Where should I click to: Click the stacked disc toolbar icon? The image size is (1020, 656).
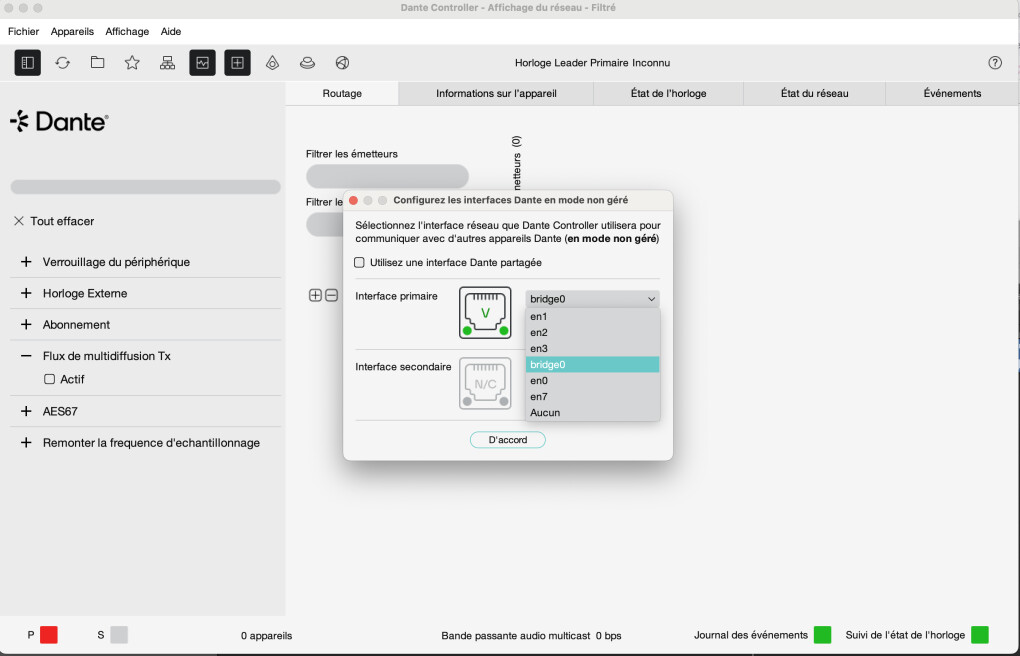307,62
